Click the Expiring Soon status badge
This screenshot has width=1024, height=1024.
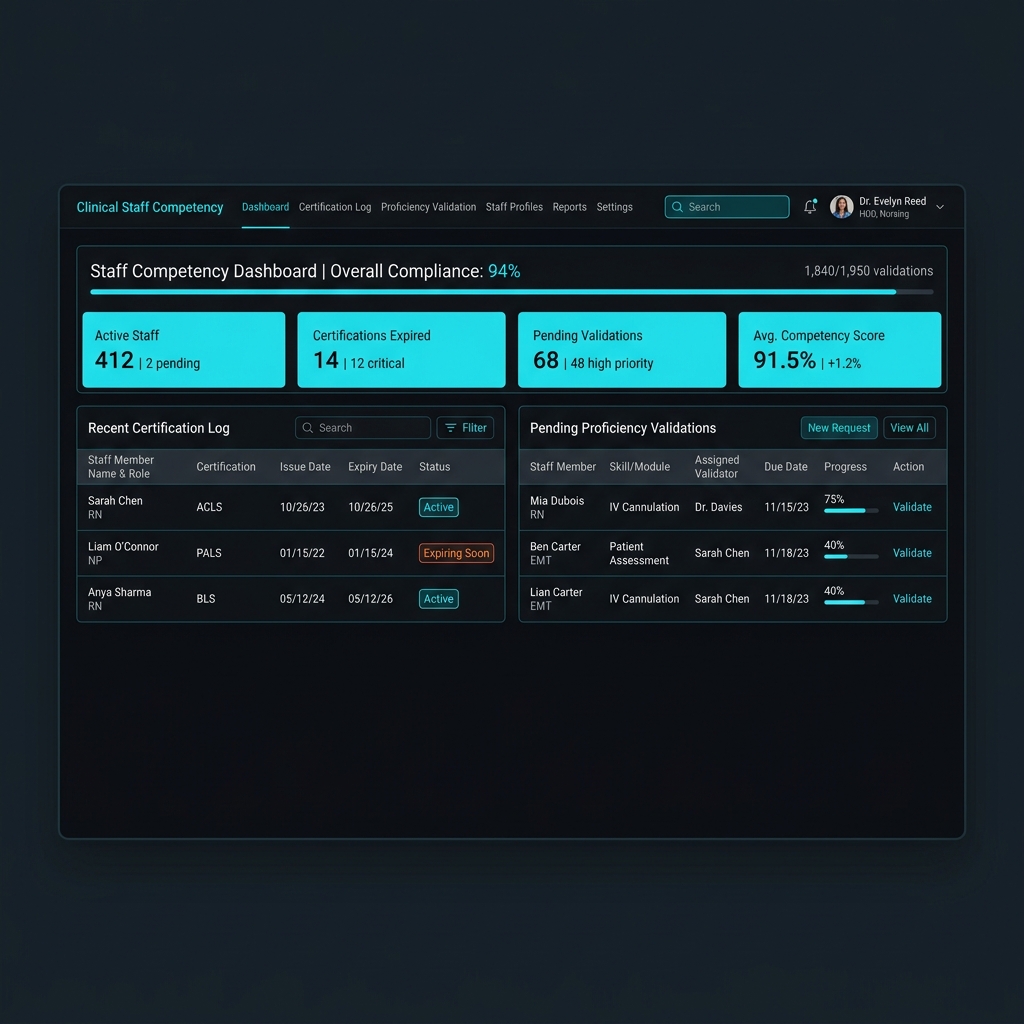pos(456,552)
